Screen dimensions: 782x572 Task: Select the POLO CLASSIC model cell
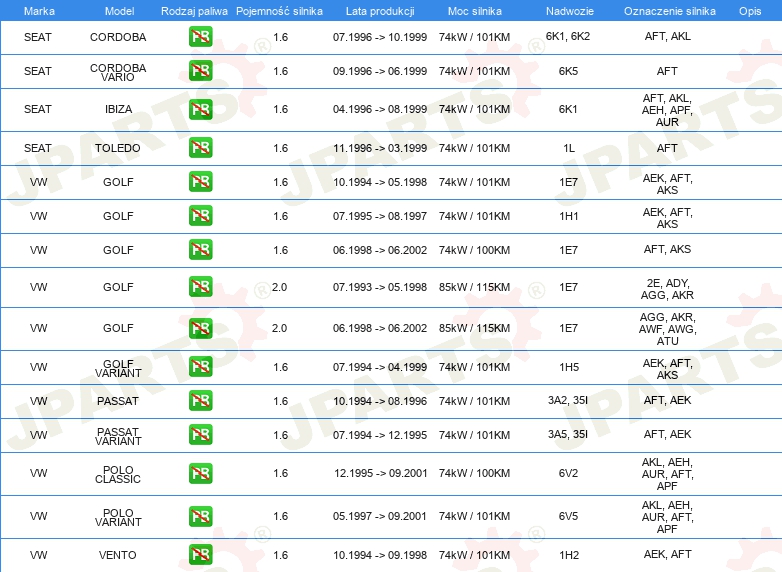[x=118, y=474]
